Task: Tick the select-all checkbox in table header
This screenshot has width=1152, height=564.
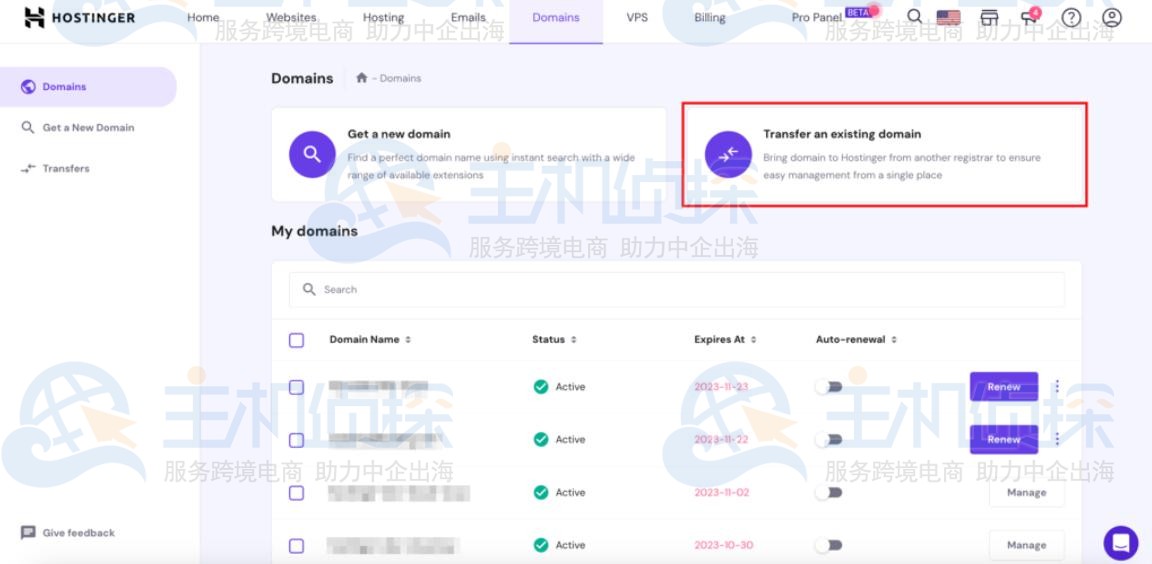Action: click(x=296, y=340)
